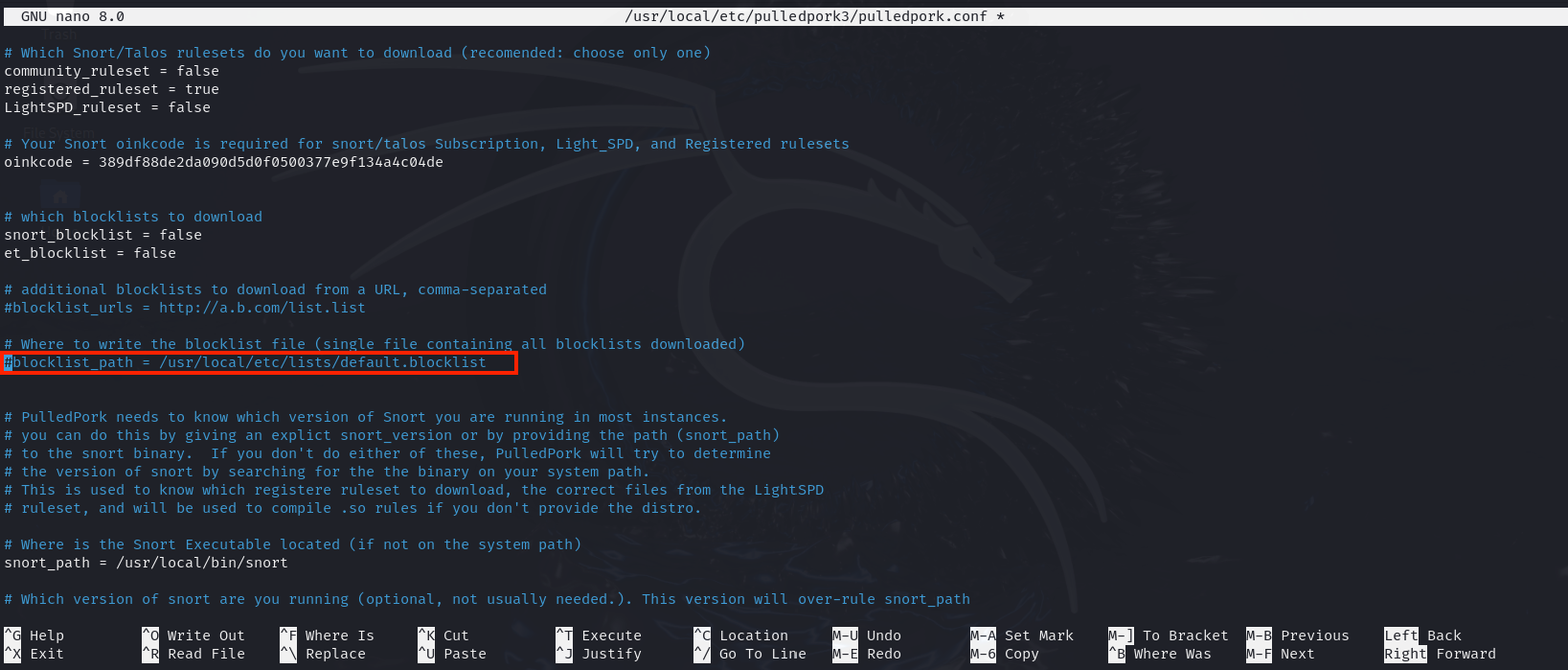
Task: Click the ^X Exit shortcut
Action: point(34,654)
